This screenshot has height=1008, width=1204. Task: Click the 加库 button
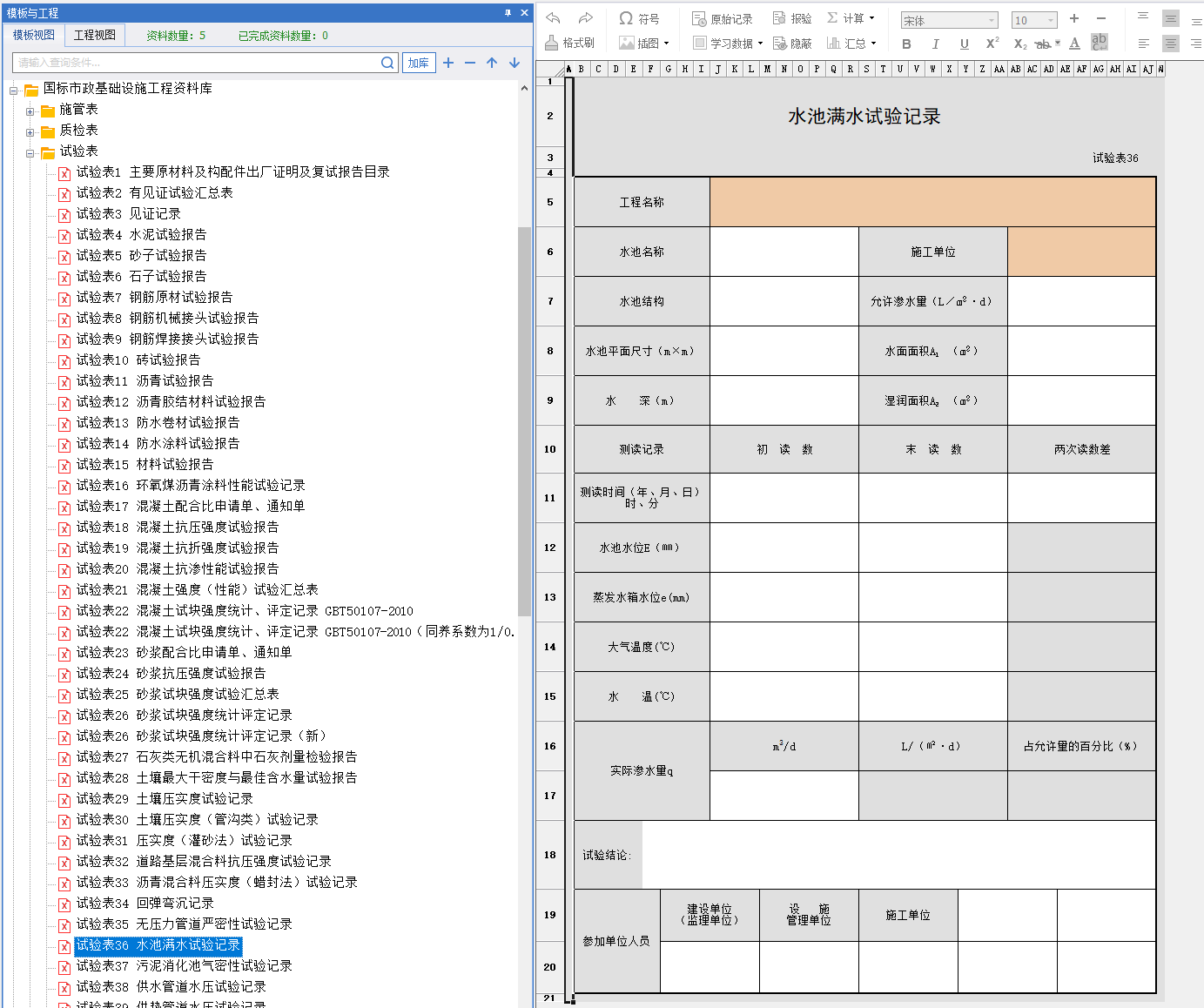click(x=419, y=63)
